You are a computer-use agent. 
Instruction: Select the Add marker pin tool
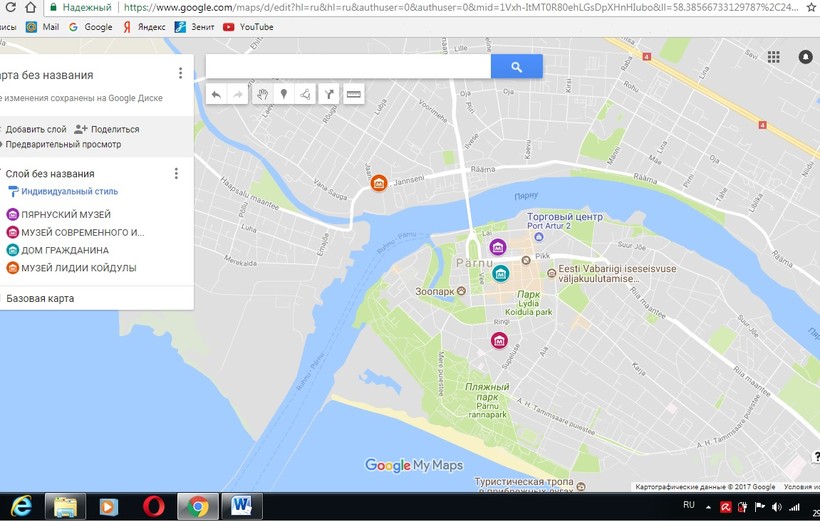coord(284,95)
